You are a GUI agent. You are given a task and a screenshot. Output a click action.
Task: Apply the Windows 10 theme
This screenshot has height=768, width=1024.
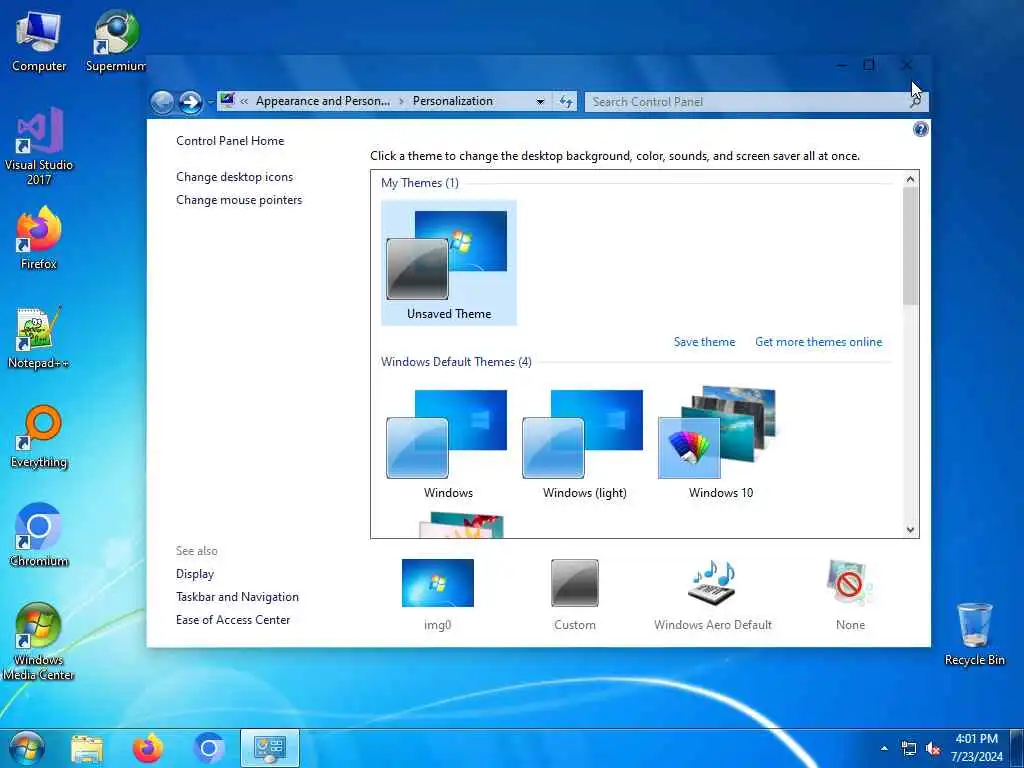720,443
